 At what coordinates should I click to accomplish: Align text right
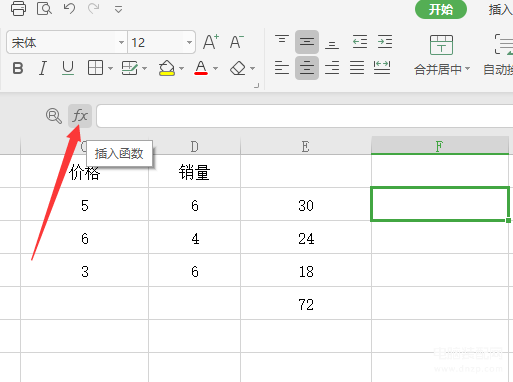pyautogui.click(x=332, y=68)
